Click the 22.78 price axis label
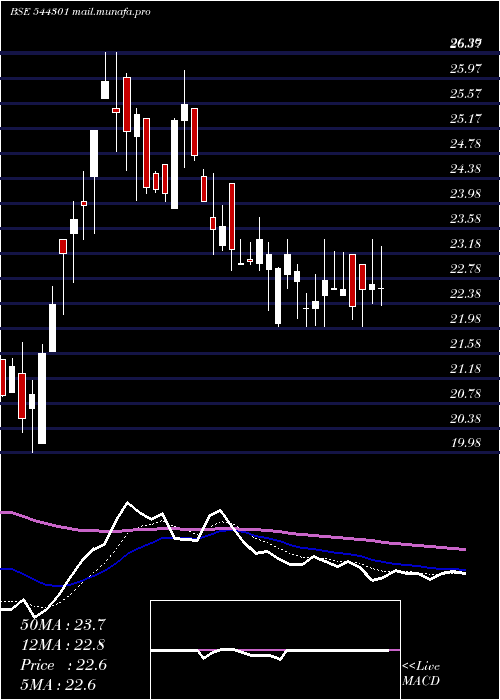This screenshot has width=500, height=700. (465, 269)
